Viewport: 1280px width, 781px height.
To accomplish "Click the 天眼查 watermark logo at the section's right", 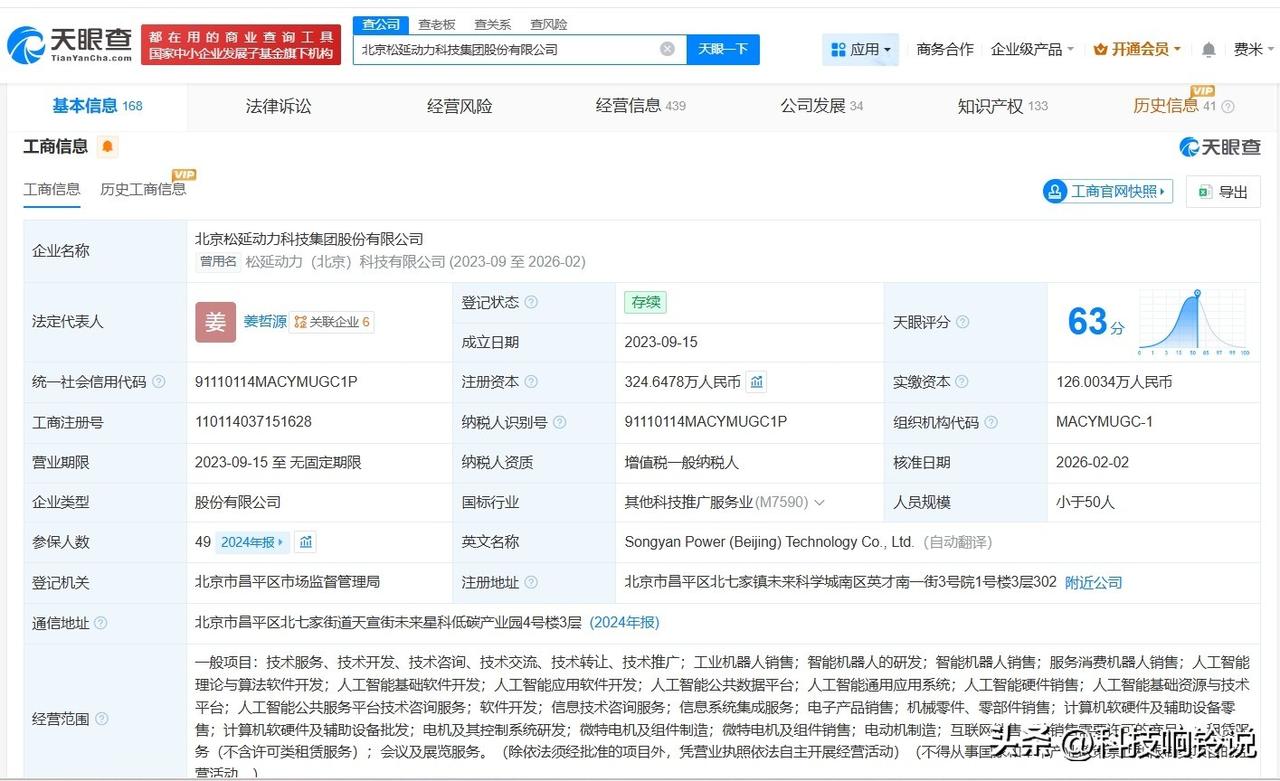I will click(1220, 147).
